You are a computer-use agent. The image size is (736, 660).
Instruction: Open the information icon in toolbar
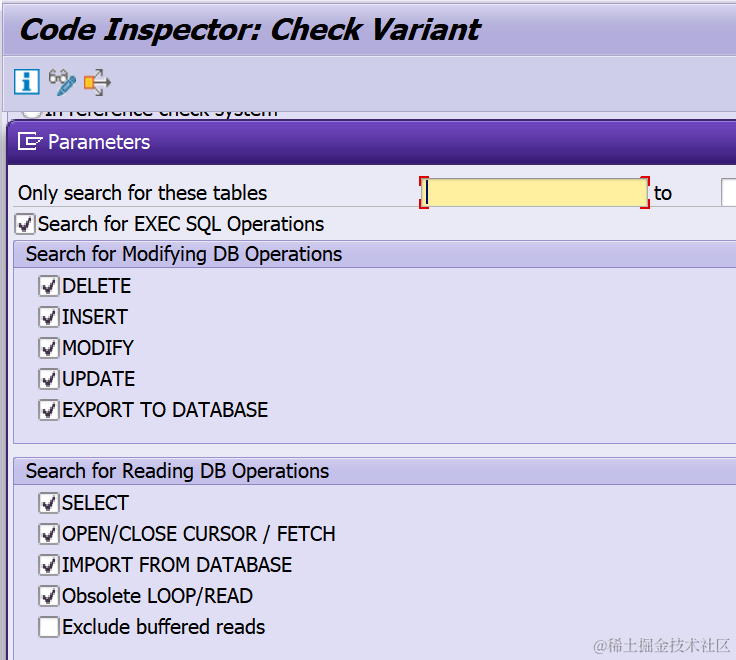(26, 82)
